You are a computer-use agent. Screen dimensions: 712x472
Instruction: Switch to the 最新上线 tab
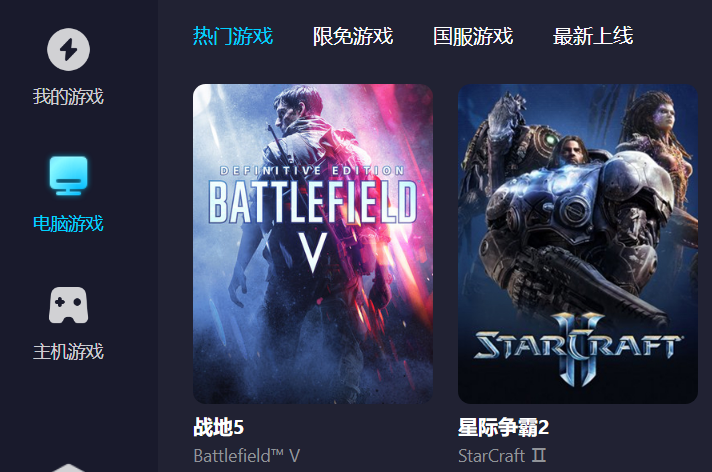pyautogui.click(x=593, y=36)
